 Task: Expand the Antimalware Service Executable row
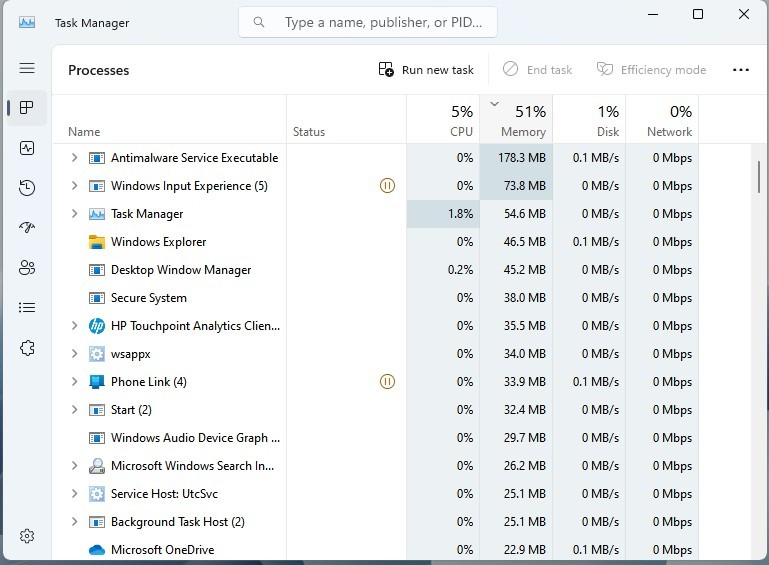(75, 157)
